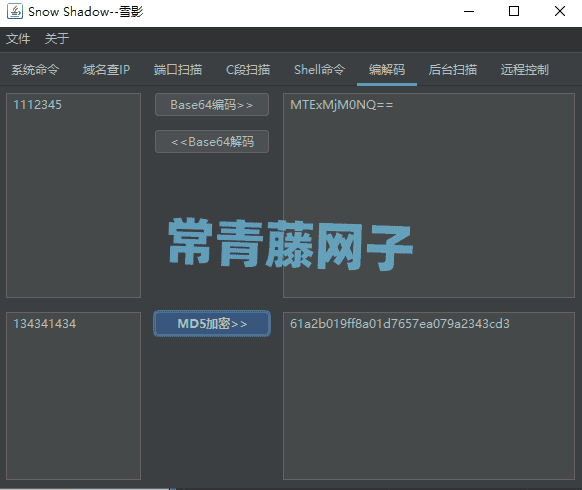Switch to the 域名查IP tab
This screenshot has height=490, width=582.
click(x=106, y=70)
